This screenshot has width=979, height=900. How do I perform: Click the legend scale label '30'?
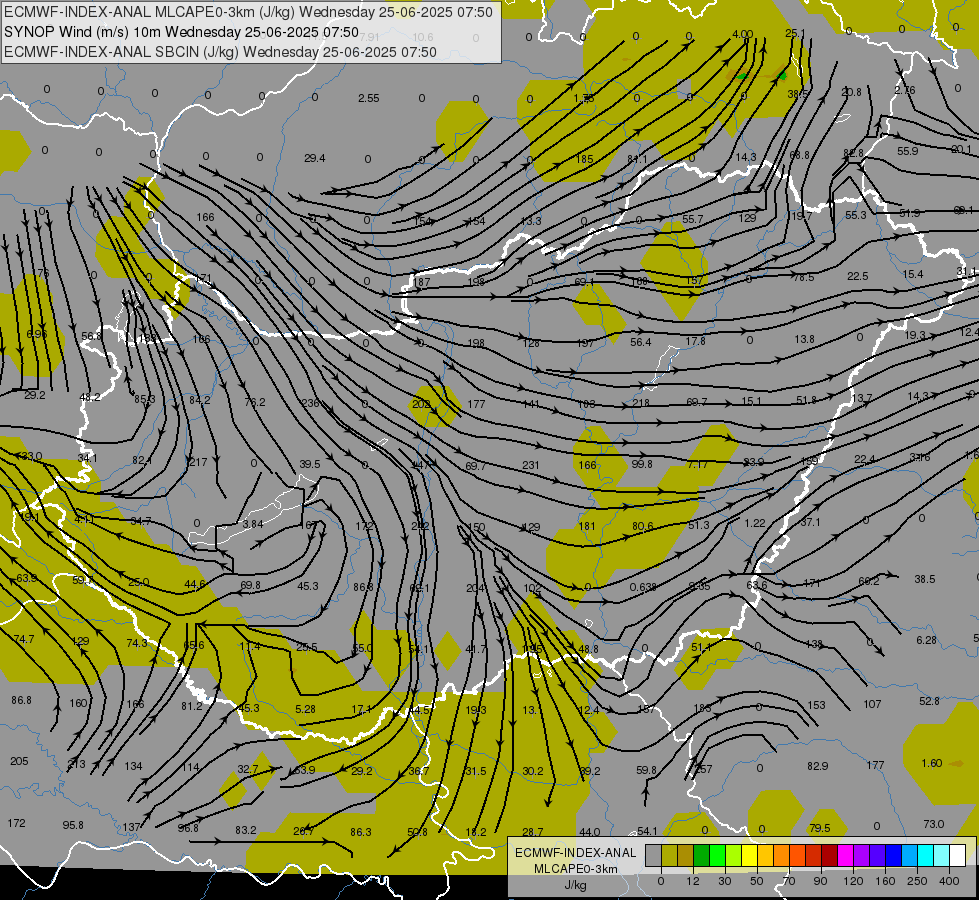pos(725,881)
